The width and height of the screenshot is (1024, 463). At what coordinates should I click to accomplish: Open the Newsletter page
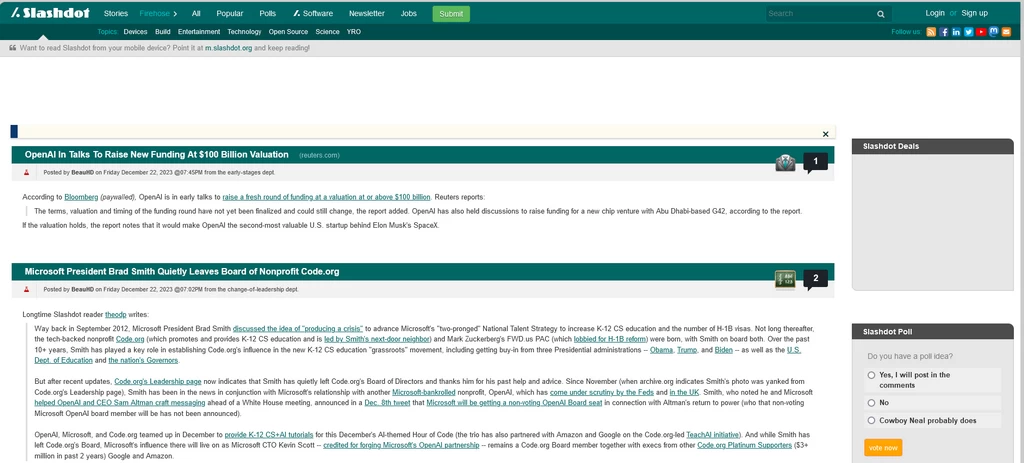[366, 13]
